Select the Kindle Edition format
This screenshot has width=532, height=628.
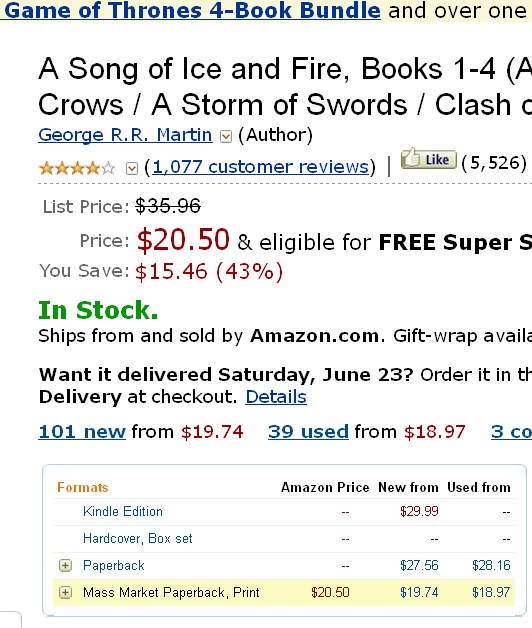pos(123,511)
